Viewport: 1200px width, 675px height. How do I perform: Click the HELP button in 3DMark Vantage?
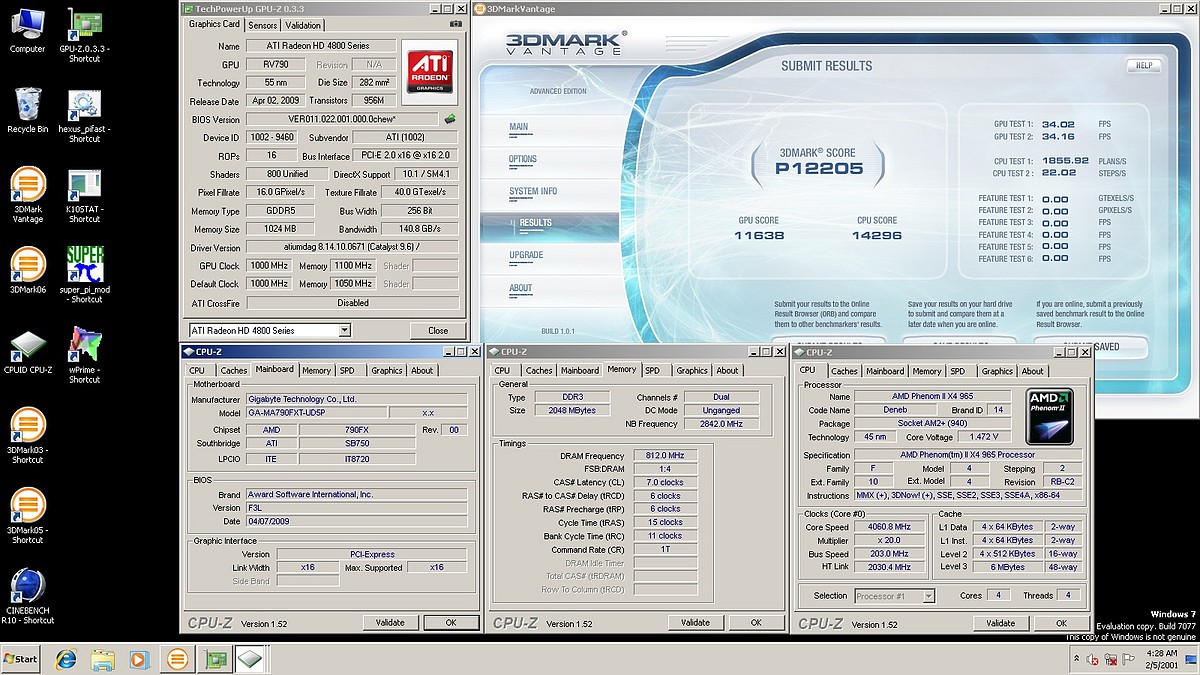[x=1143, y=66]
